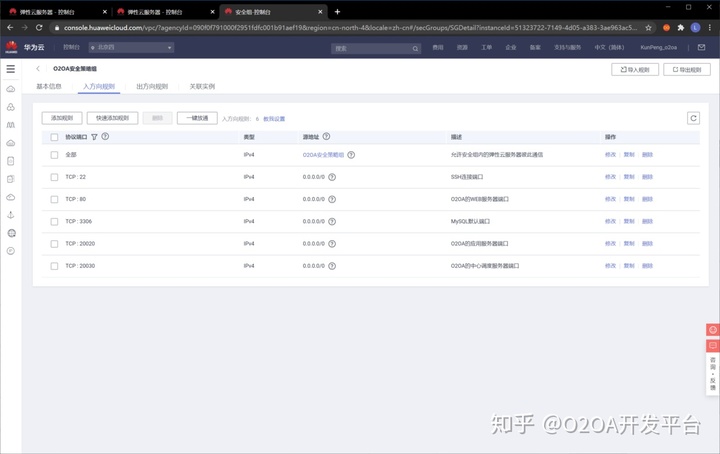The image size is (720, 454).
Task: Click help icon beside 协议端口 header
Action: click(x=105, y=136)
